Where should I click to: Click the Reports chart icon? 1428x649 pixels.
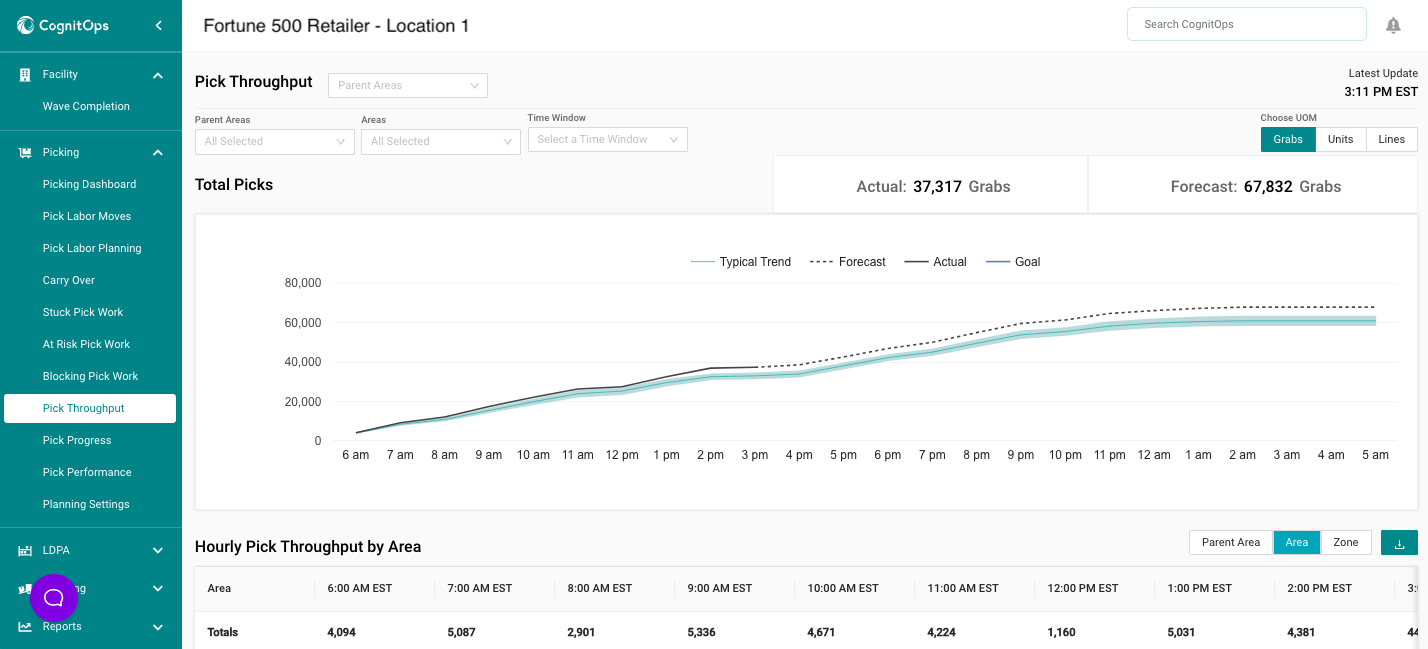tap(25, 627)
